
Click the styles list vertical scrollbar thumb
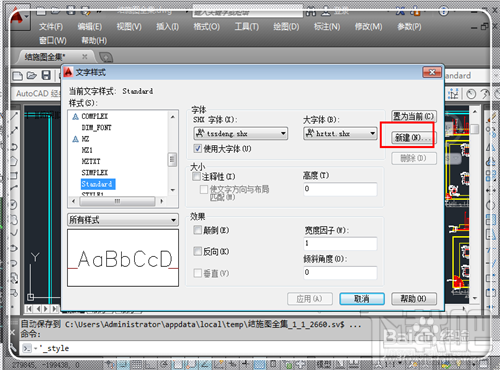coord(172,159)
